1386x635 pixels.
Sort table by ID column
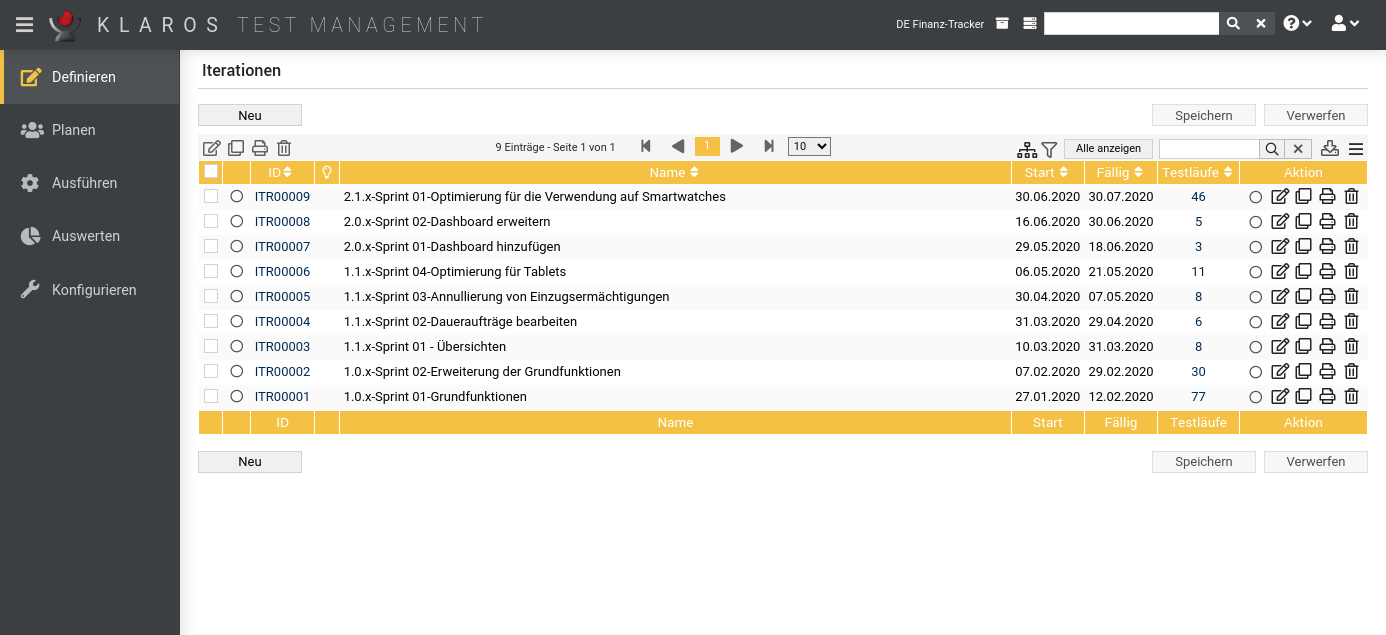(x=281, y=173)
